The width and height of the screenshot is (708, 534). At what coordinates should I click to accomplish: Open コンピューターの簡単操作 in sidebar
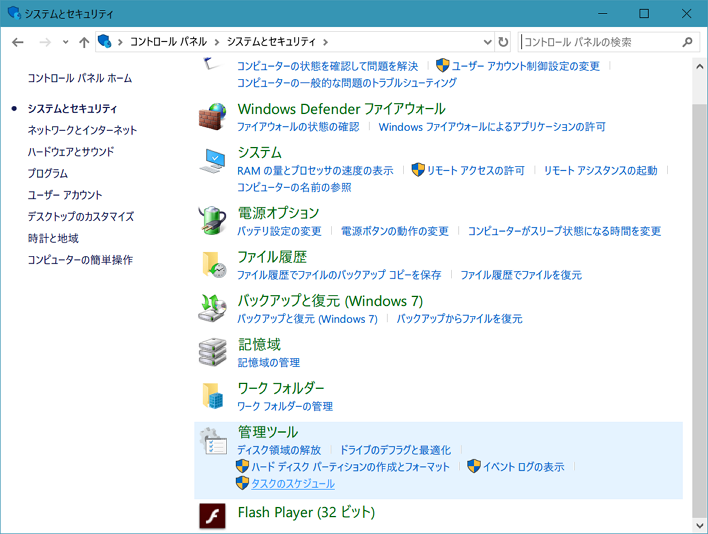80,260
